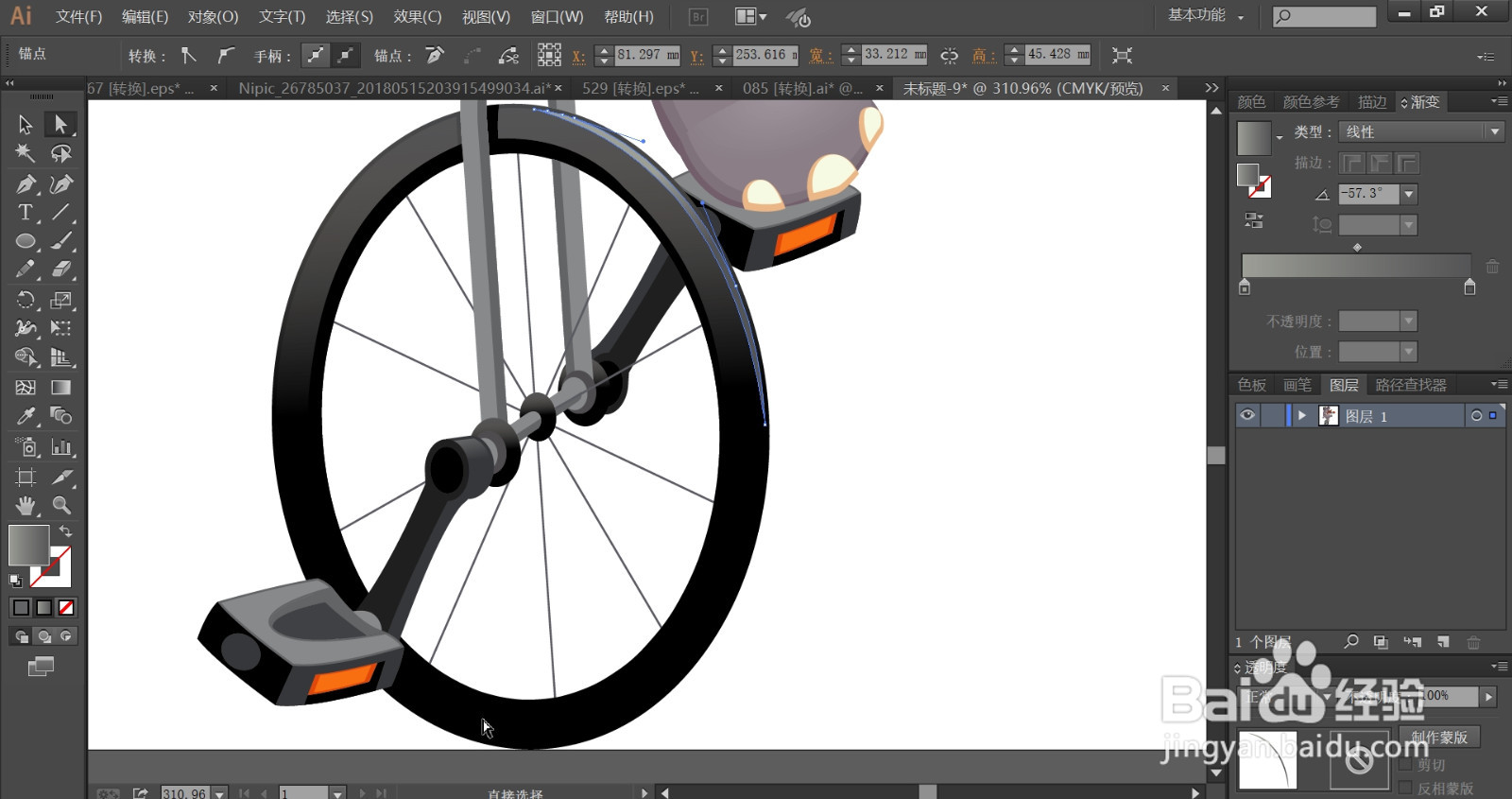Image resolution: width=1512 pixels, height=799 pixels.
Task: Select the Line Segment tool
Action: (x=60, y=212)
